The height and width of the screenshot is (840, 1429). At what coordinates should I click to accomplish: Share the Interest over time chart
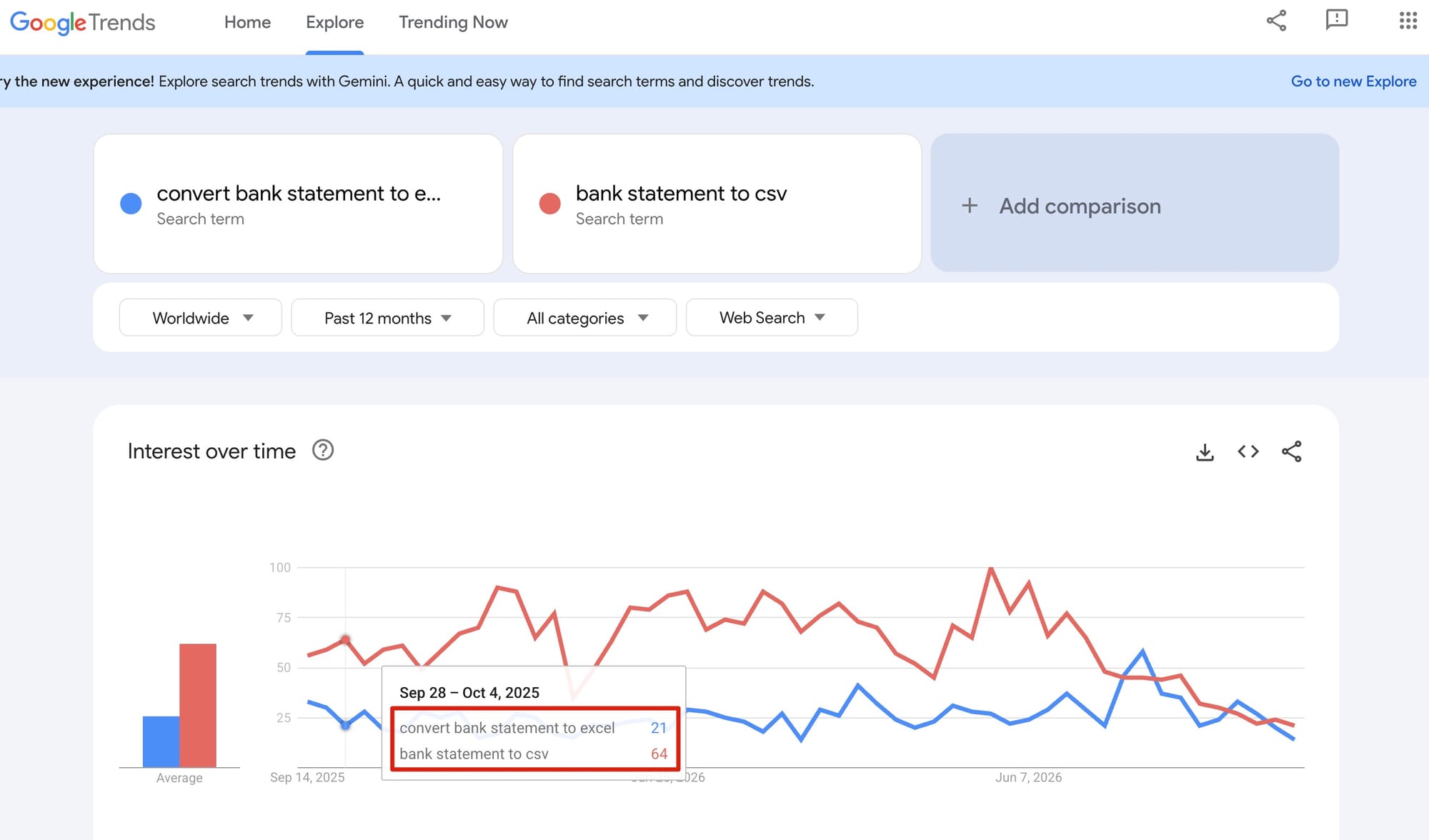click(1291, 451)
